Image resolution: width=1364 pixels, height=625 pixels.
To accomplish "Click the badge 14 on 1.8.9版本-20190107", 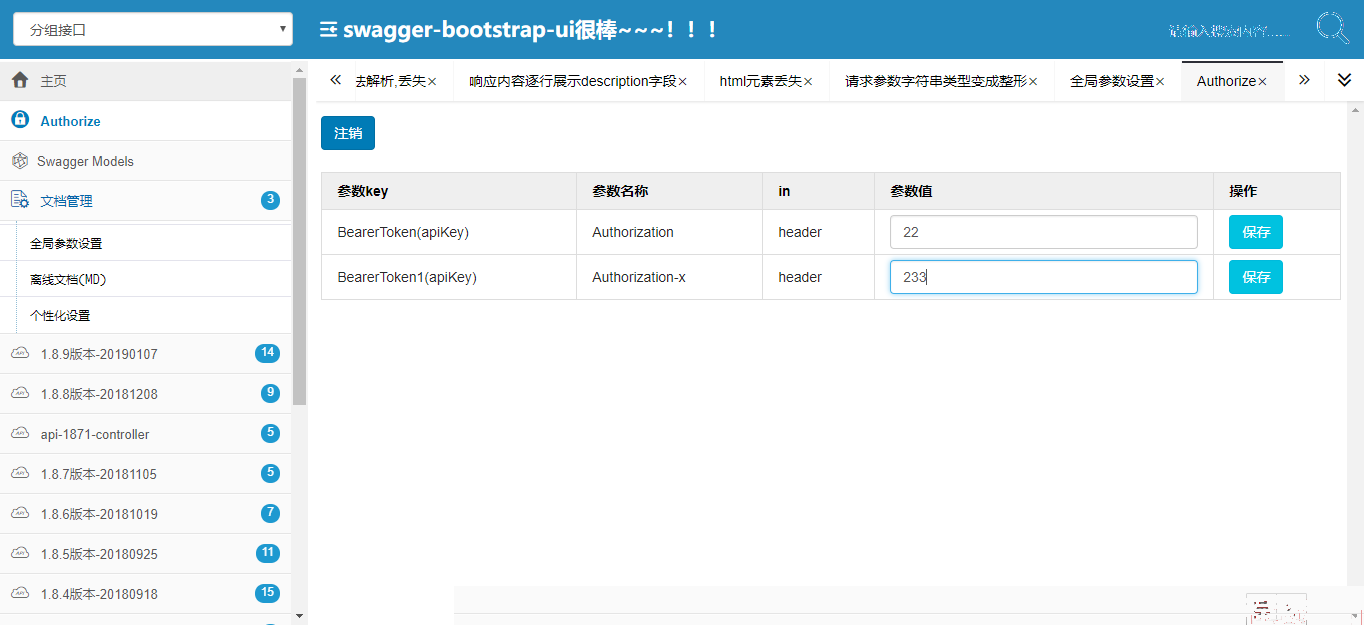I will (x=267, y=353).
